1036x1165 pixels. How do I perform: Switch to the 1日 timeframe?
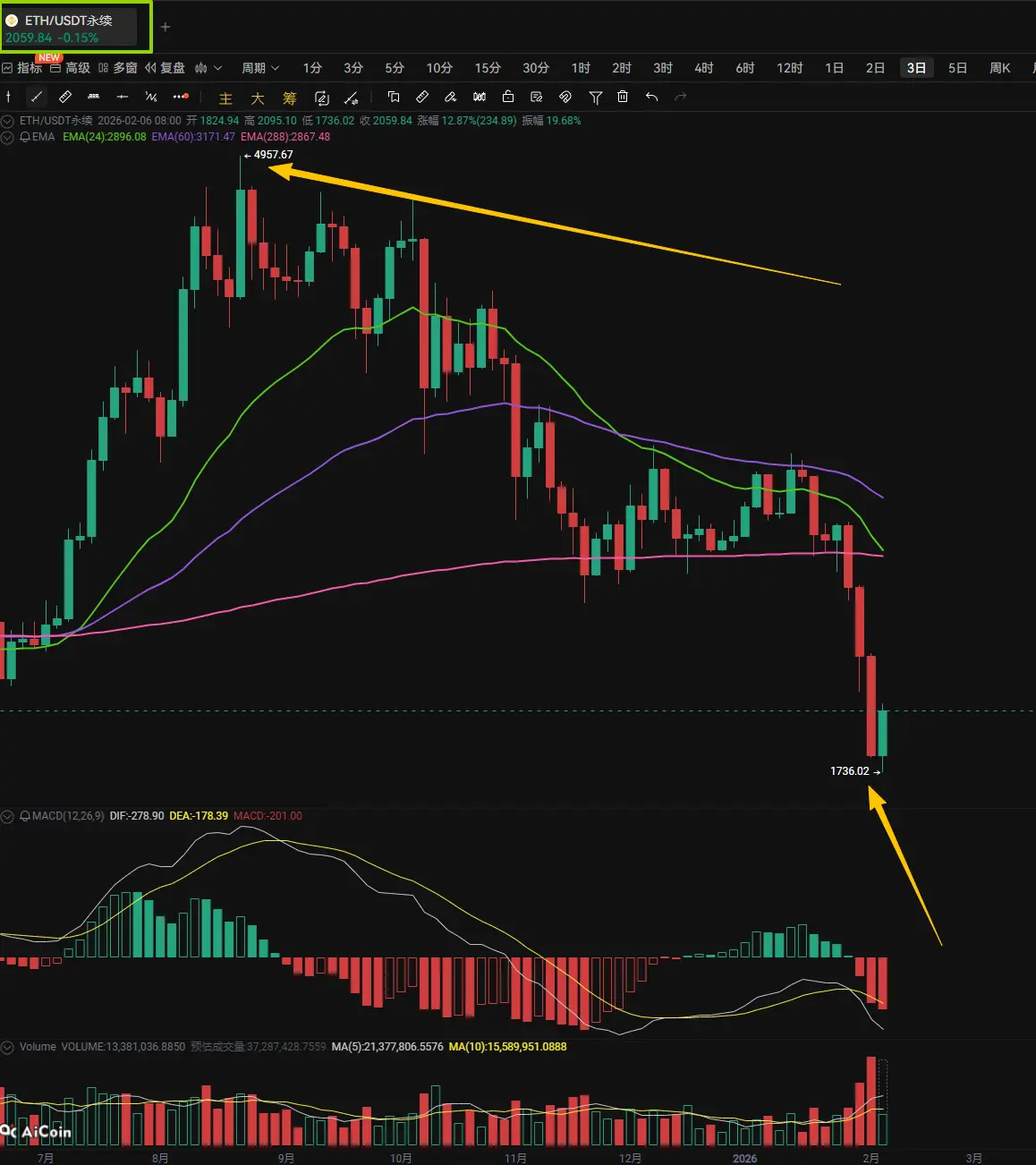pyautogui.click(x=835, y=68)
